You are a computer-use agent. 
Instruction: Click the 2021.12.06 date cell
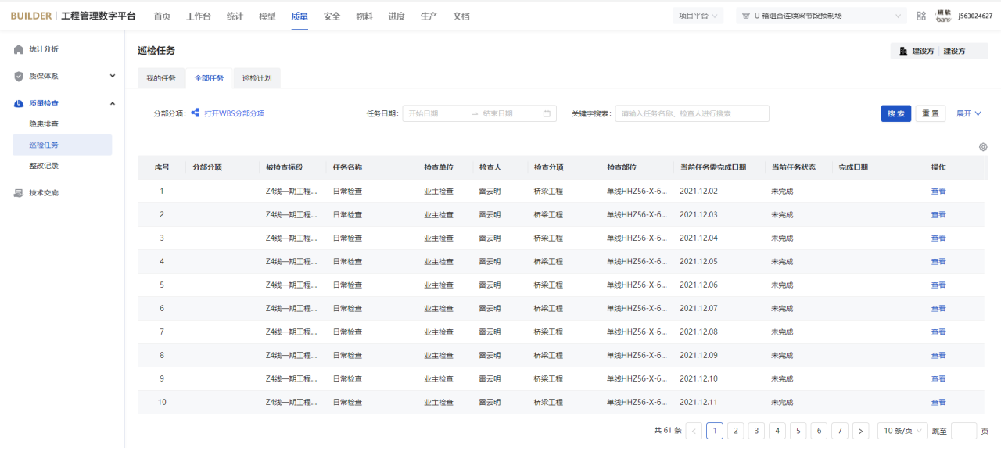point(698,285)
